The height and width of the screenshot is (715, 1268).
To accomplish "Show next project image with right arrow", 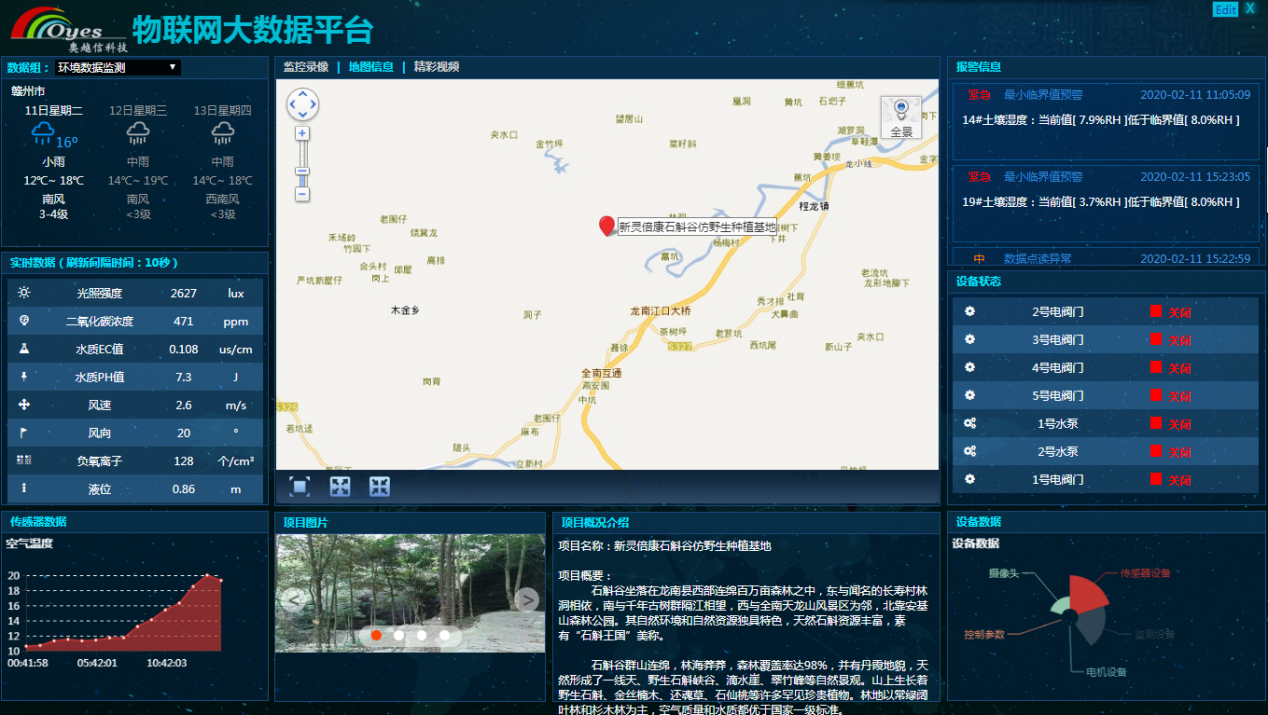I will coord(527,599).
